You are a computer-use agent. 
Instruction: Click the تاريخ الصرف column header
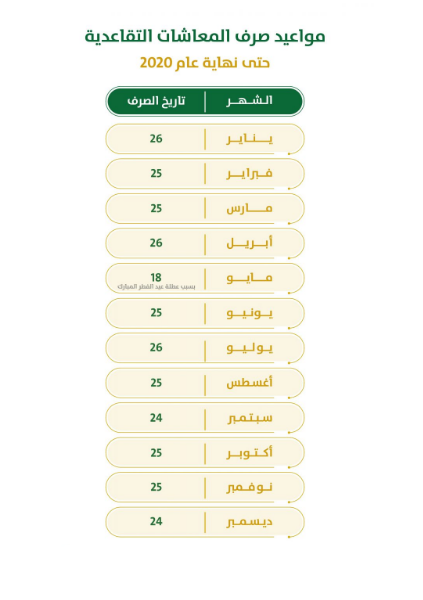[156, 101]
